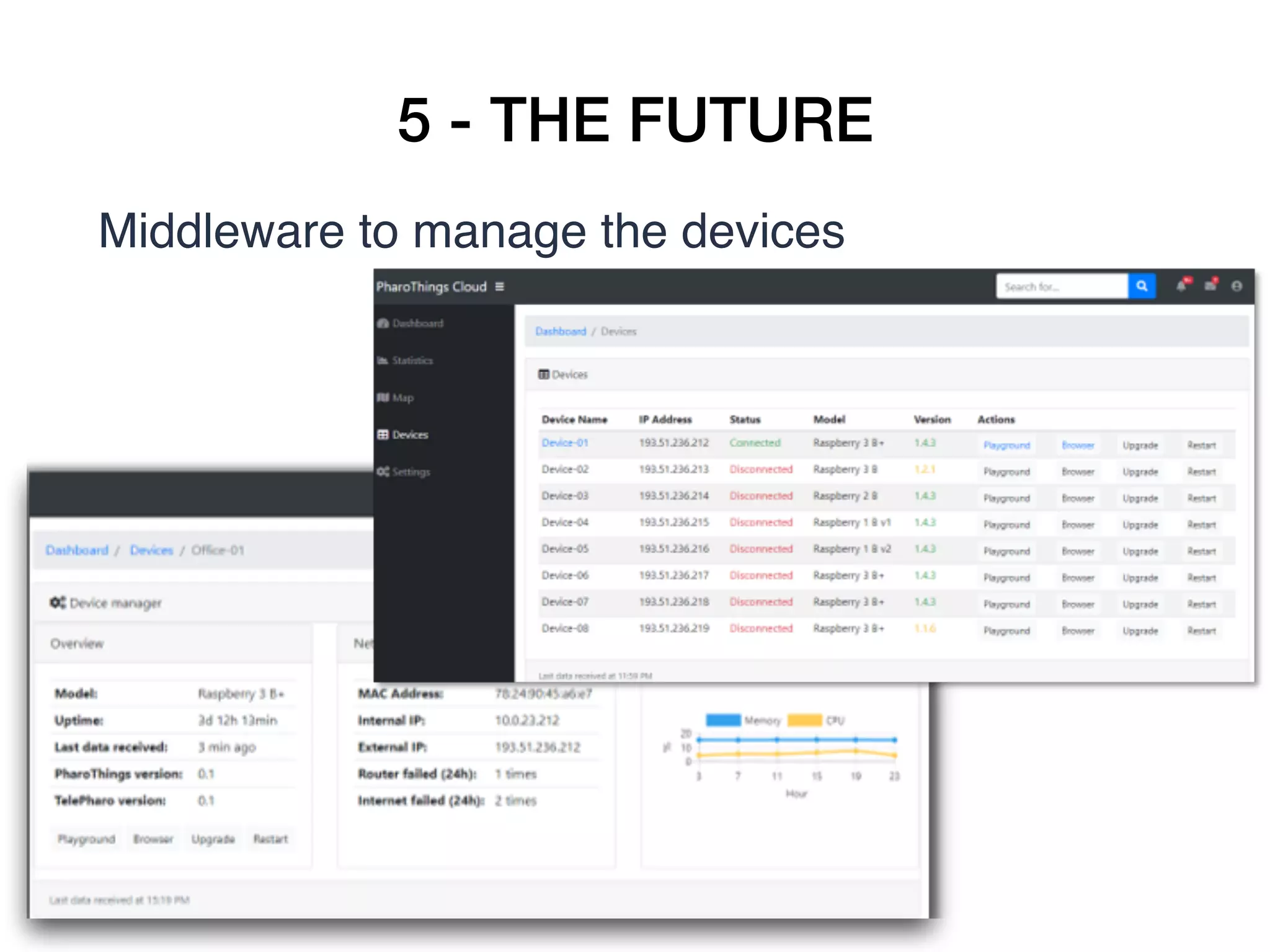Click Upgrade in Device manager overview

(213, 839)
